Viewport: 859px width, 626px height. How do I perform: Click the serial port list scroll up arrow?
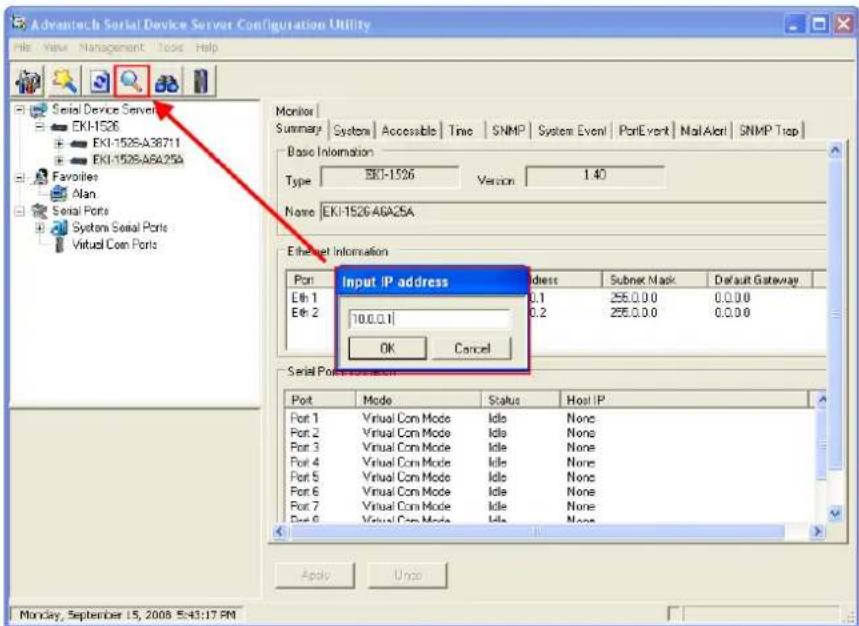point(822,400)
